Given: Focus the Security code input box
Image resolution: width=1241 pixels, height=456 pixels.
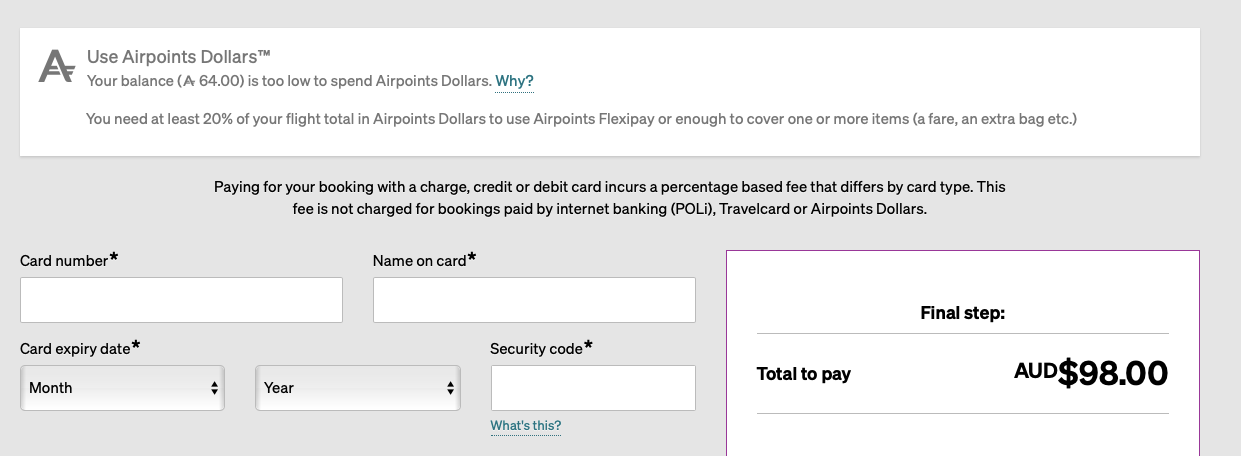Looking at the screenshot, I should [x=593, y=388].
